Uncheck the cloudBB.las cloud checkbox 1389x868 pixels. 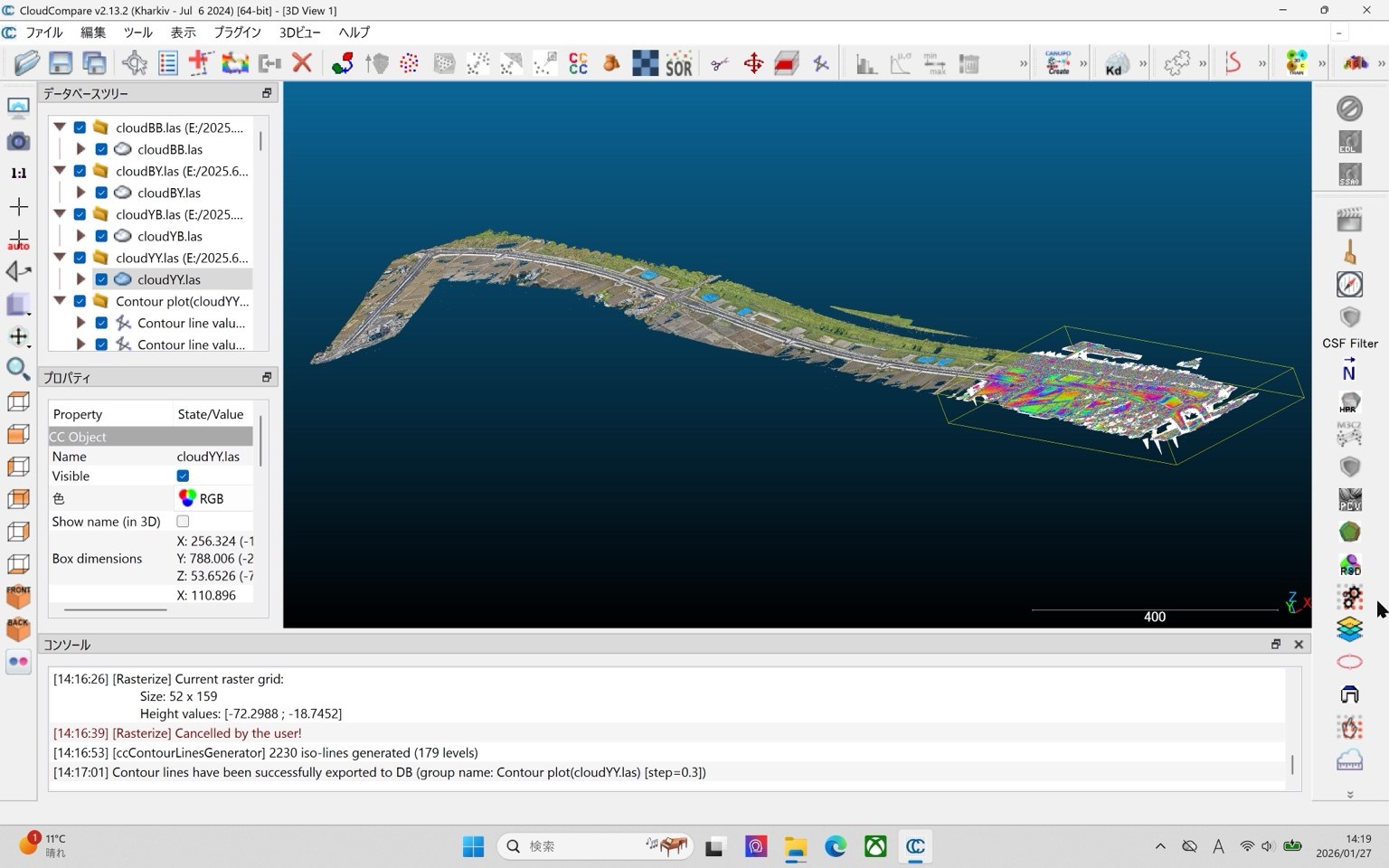pyautogui.click(x=101, y=149)
